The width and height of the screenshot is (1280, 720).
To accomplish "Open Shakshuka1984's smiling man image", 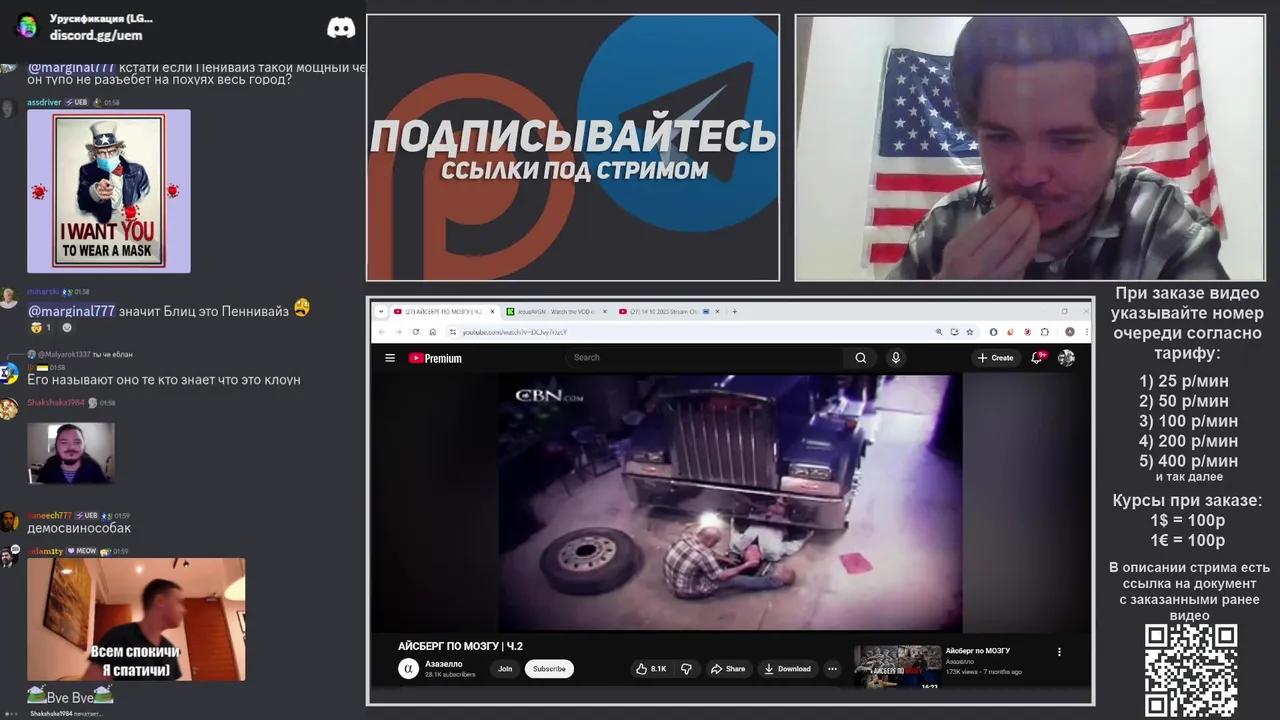I will coord(71,453).
